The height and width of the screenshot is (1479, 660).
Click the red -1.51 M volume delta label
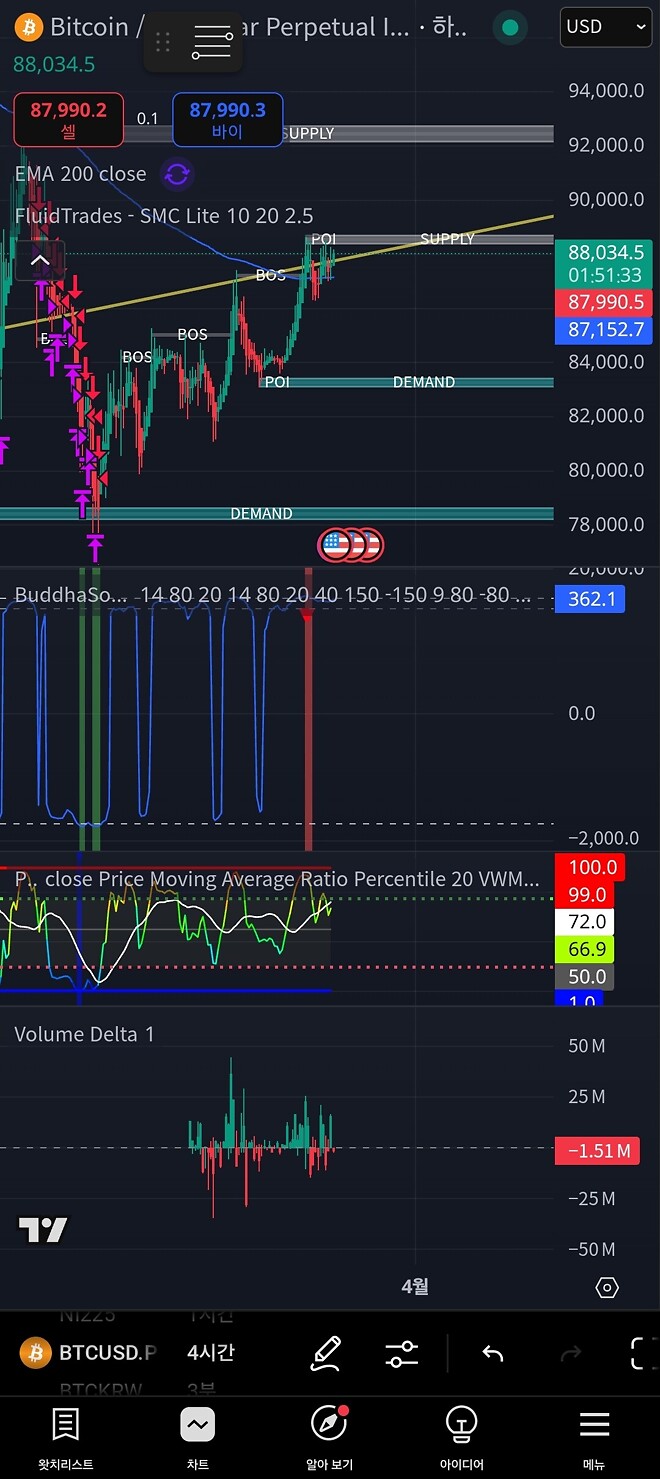(x=597, y=1151)
